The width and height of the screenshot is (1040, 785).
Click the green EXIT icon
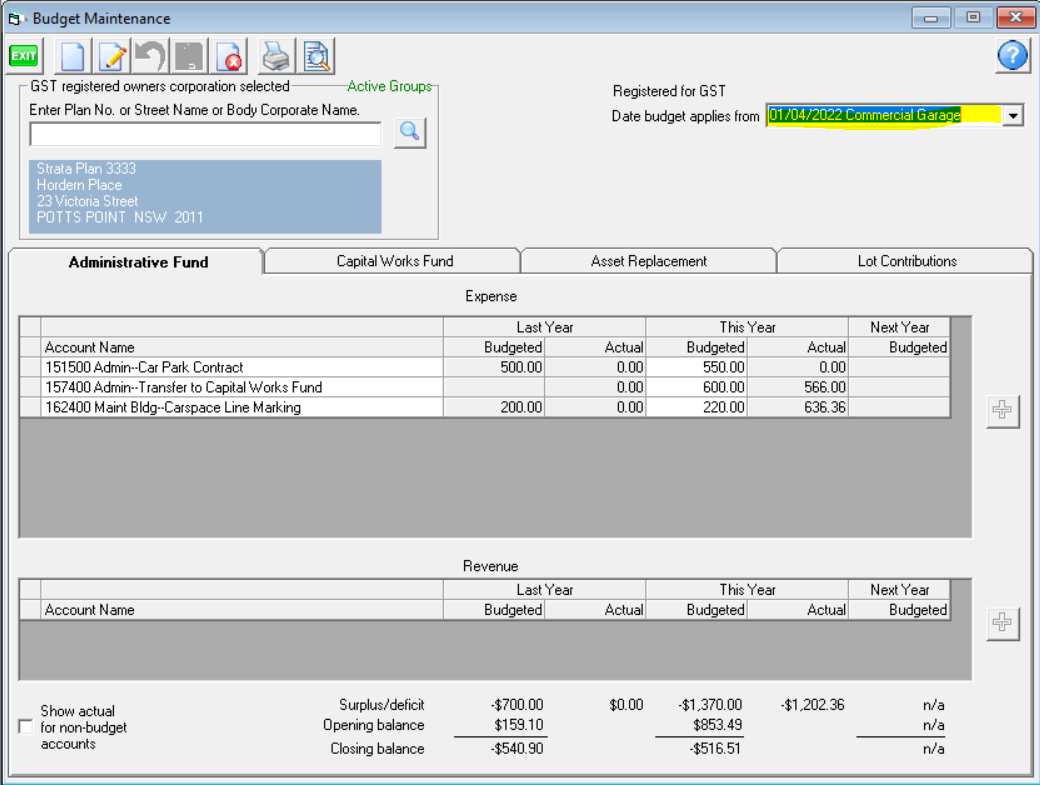[x=23, y=56]
